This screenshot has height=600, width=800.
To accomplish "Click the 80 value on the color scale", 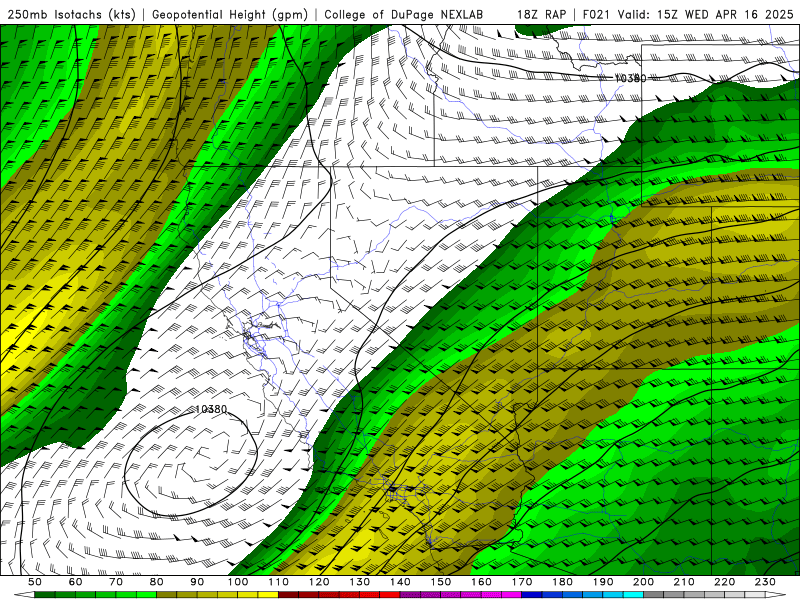I will pyautogui.click(x=157, y=582).
